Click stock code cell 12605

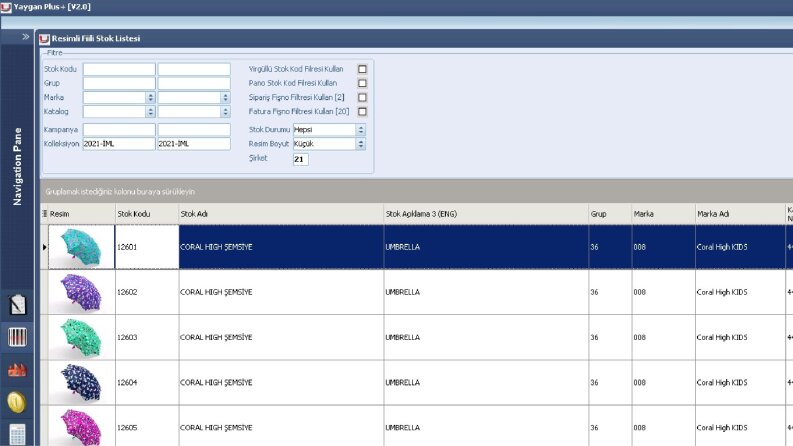click(x=147, y=427)
